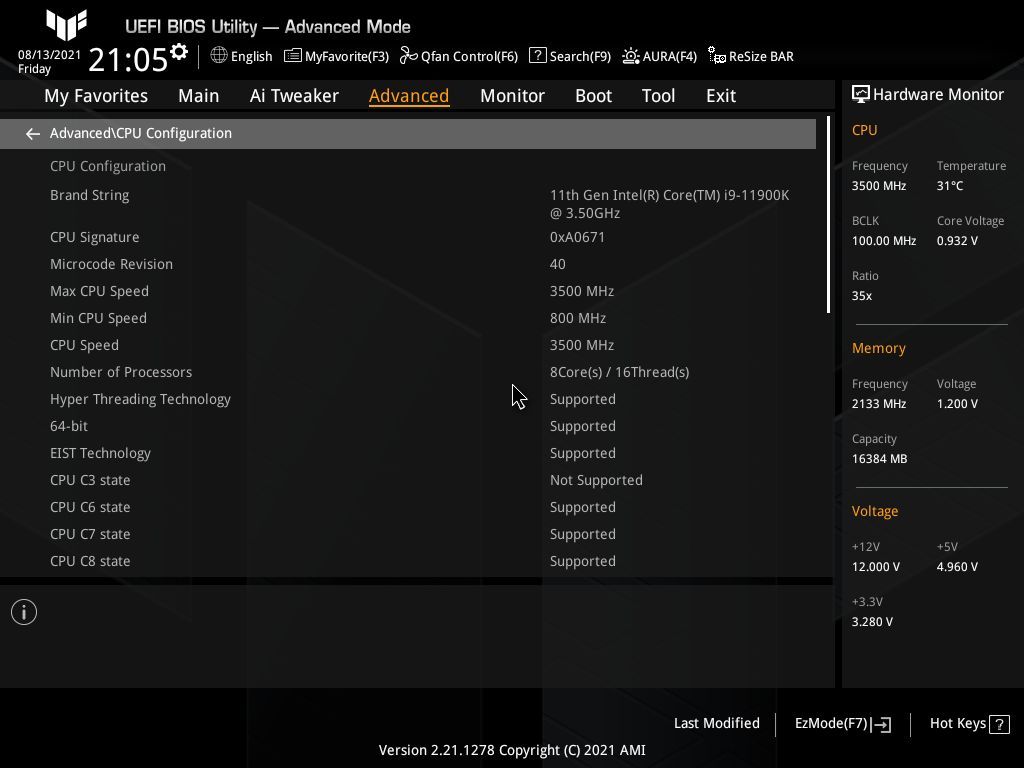This screenshot has width=1024, height=768.
Task: Select Hyper Threading Technology row
Action: 408,399
